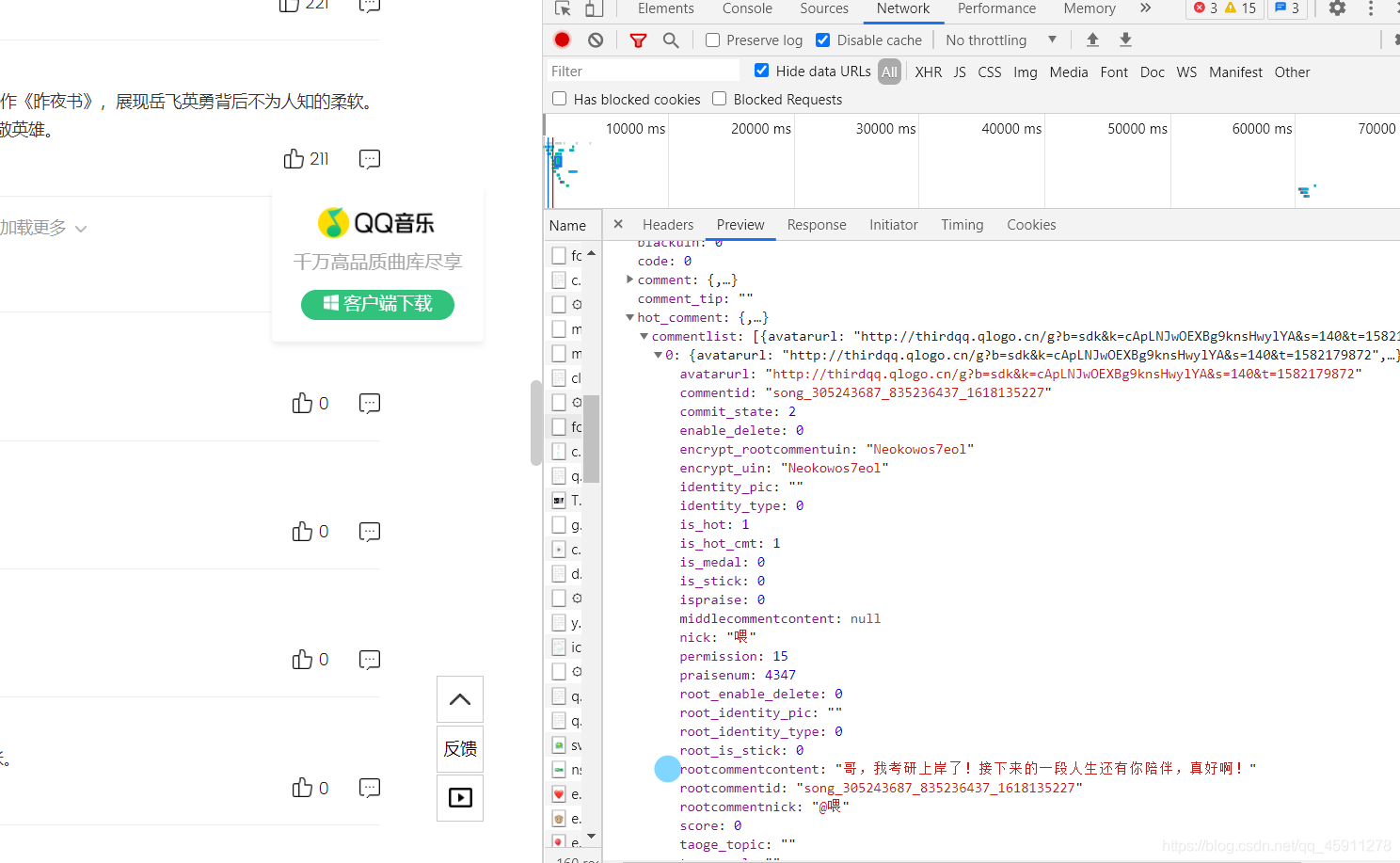1400x863 pixels.
Task: Click the video play icon button
Action: pos(460,798)
